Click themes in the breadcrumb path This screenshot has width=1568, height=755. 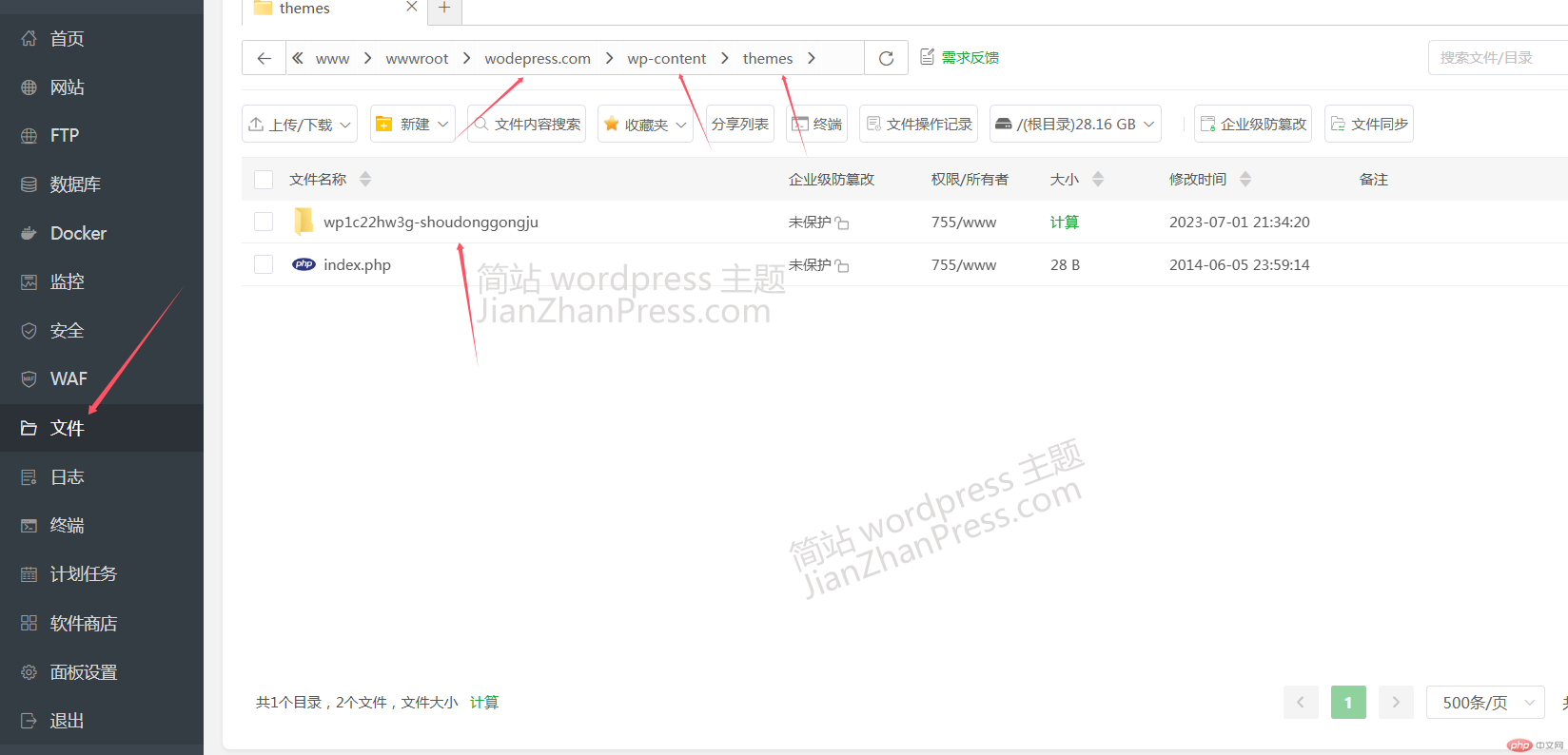pos(768,58)
